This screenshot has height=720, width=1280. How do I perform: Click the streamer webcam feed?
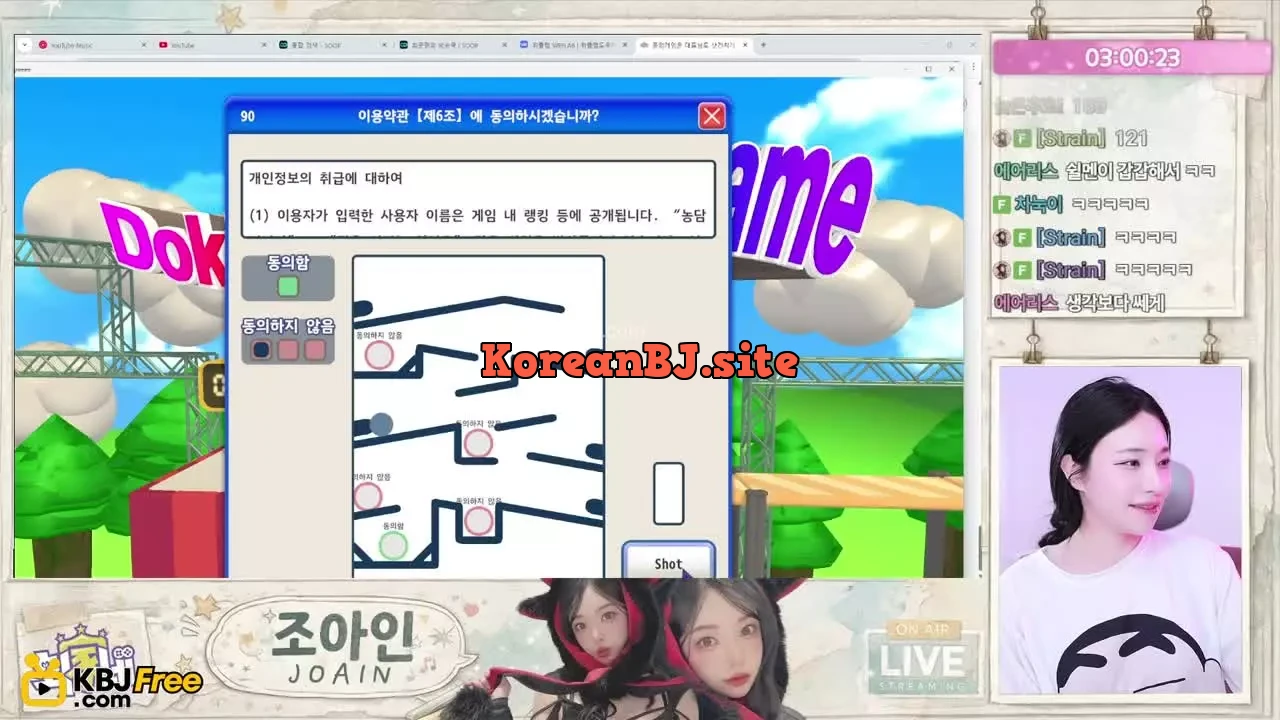click(x=1120, y=531)
